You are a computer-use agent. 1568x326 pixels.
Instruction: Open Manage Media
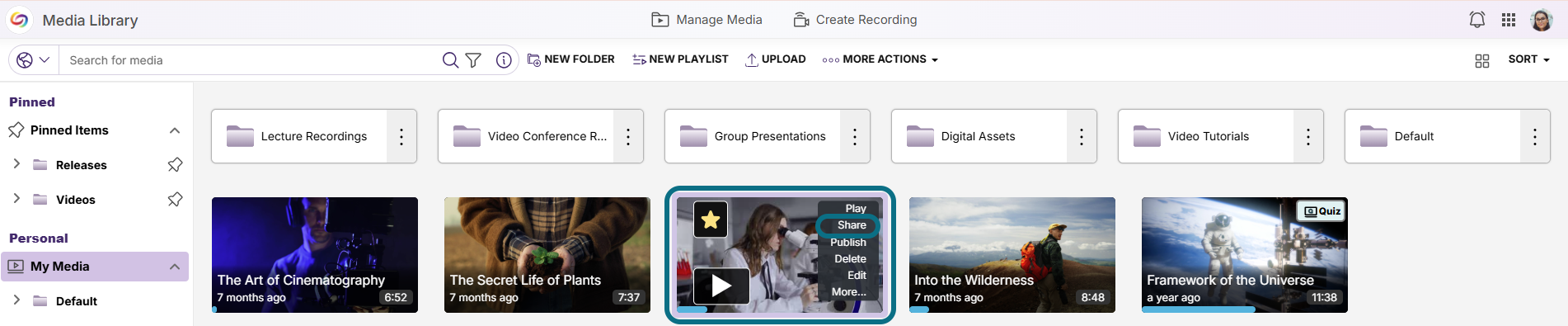click(707, 20)
